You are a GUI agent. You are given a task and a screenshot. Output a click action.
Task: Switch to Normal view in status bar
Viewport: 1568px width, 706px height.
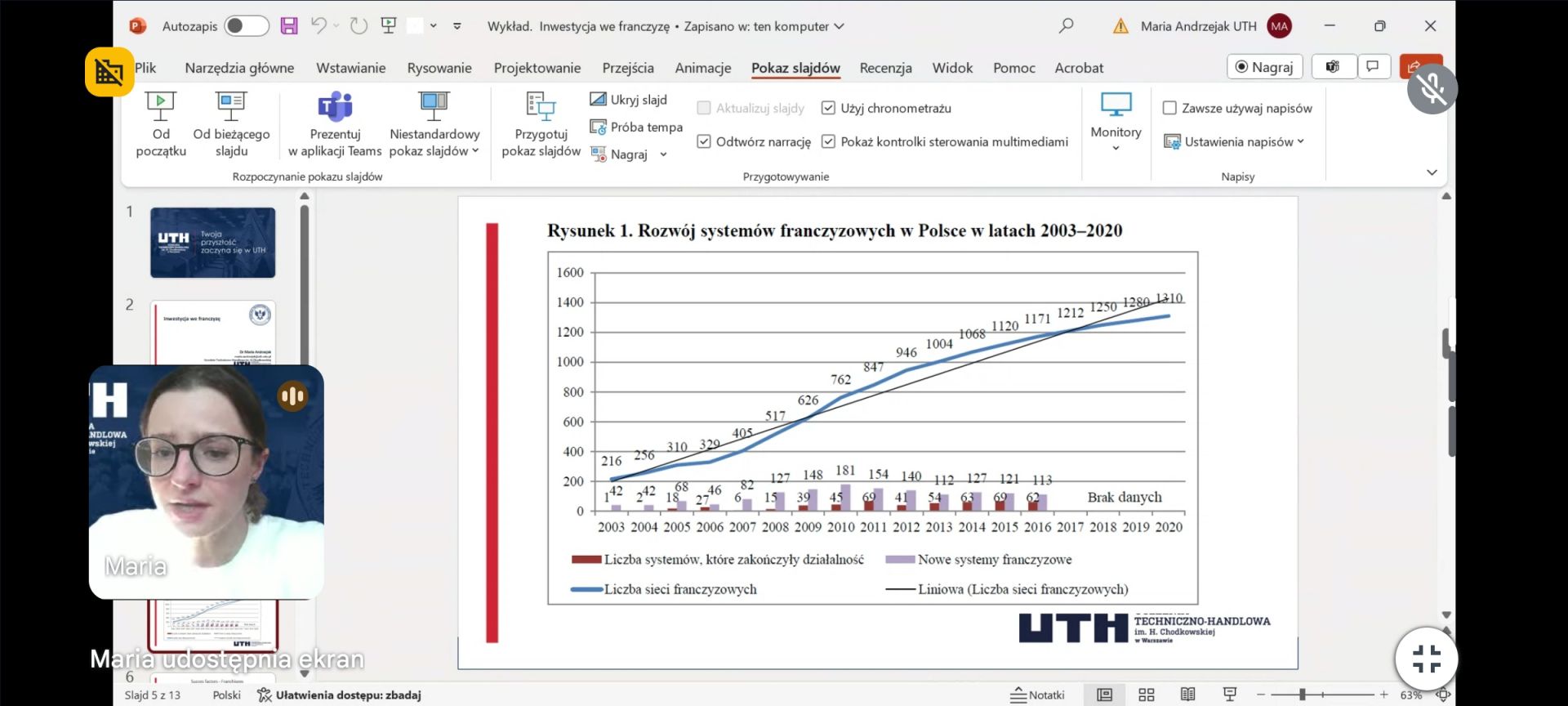point(1105,695)
